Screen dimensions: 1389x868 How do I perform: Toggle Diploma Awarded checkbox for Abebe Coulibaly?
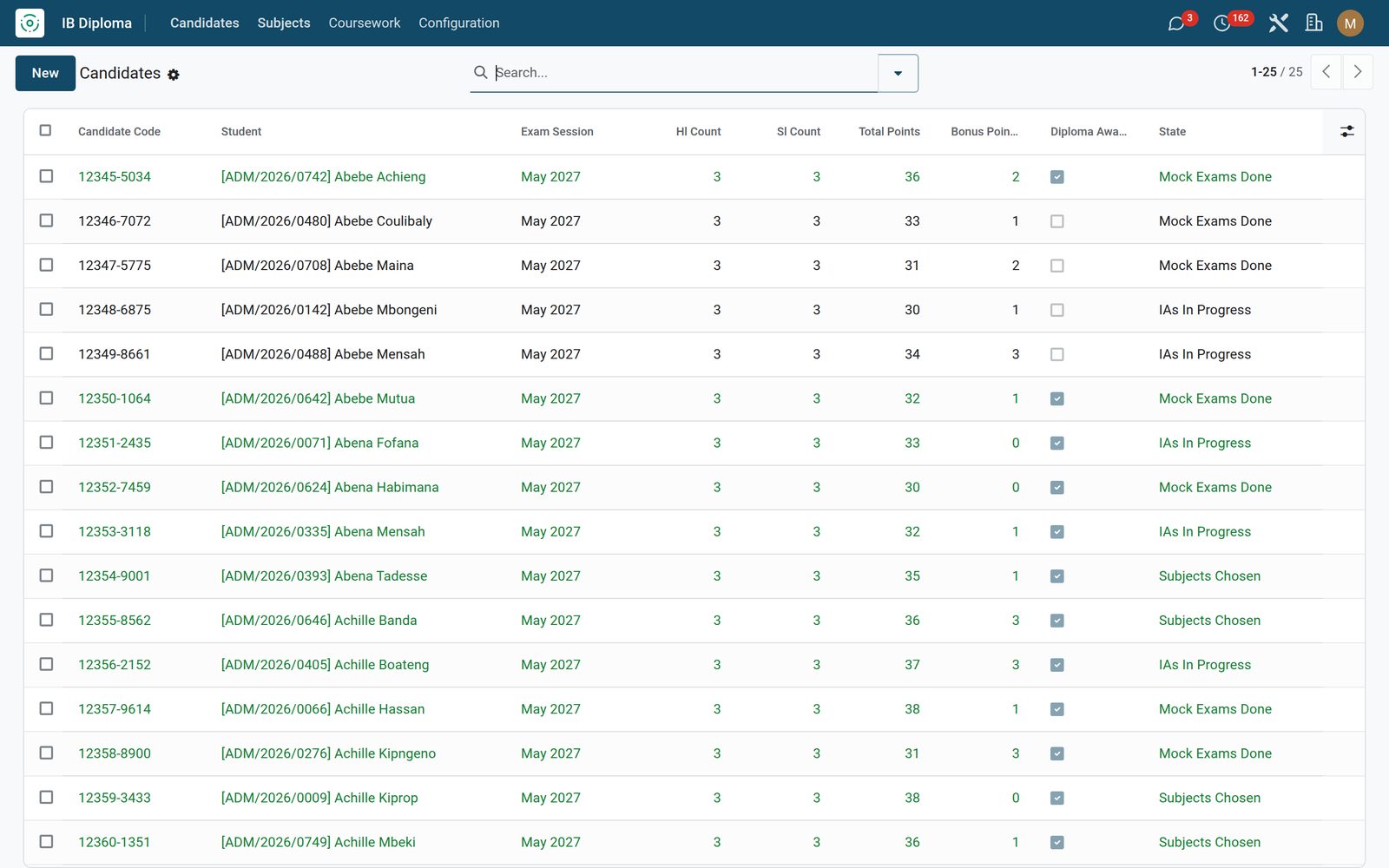[1057, 221]
